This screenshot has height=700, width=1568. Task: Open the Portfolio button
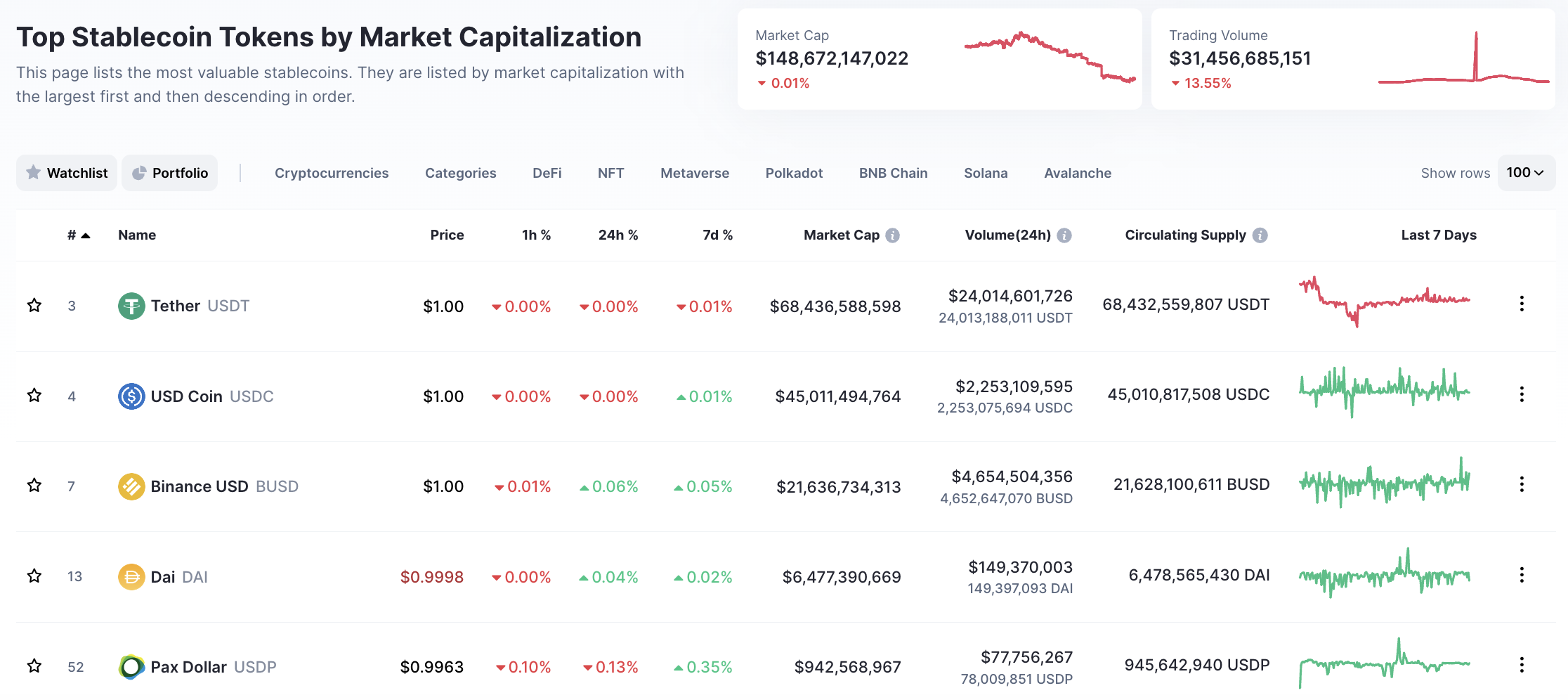point(170,173)
